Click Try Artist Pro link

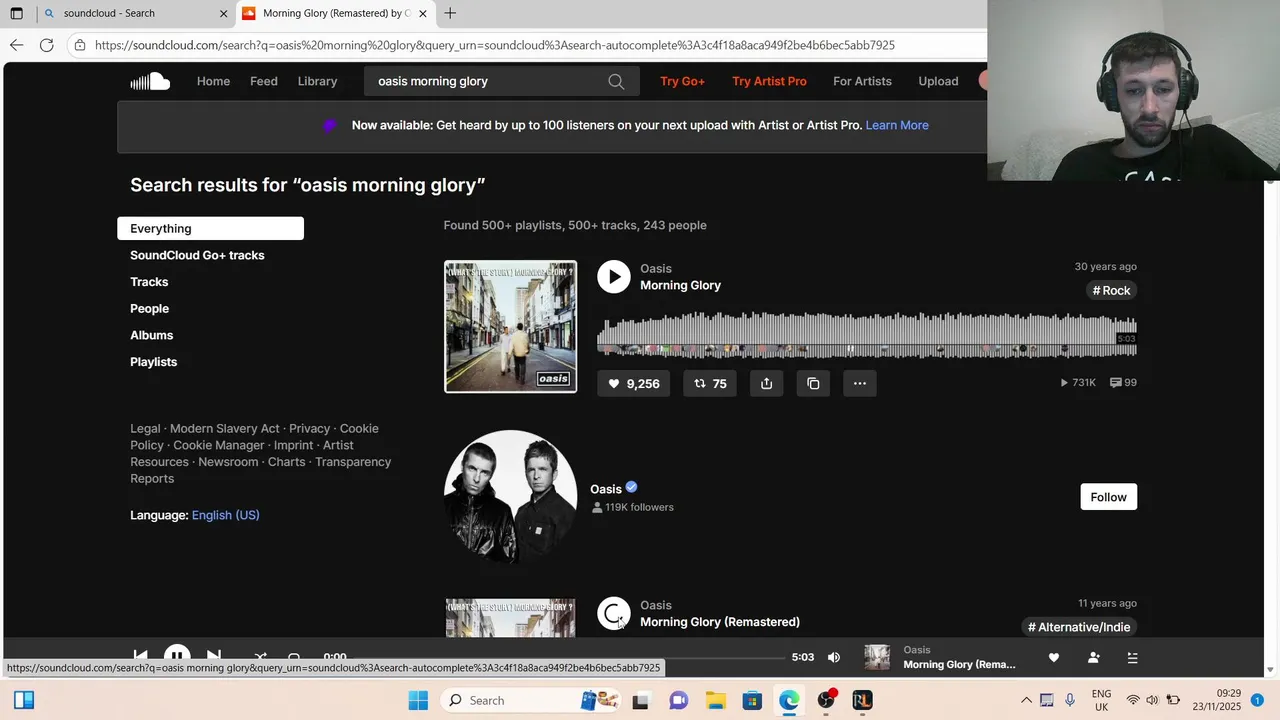tap(769, 81)
